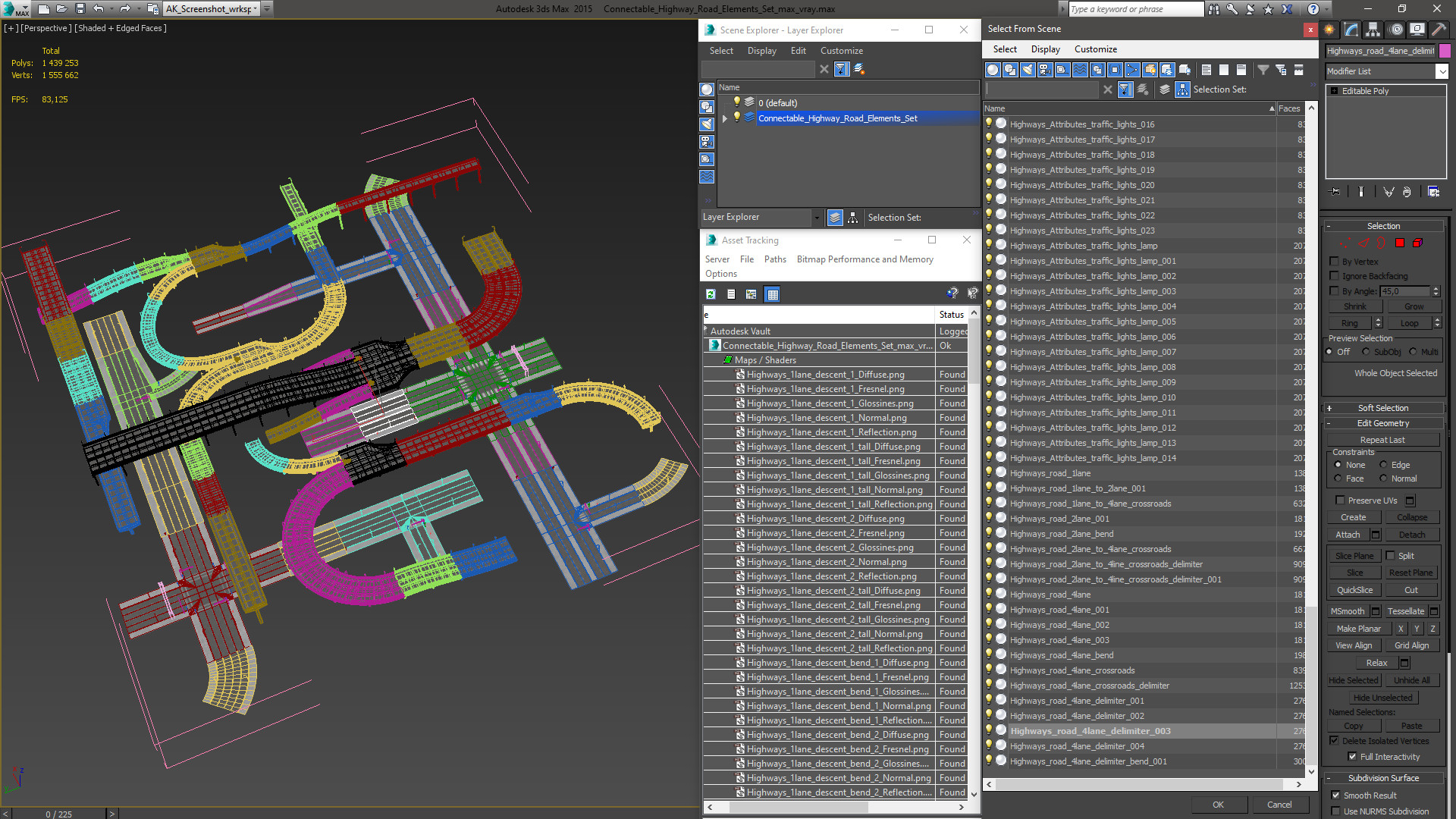Open the Modifier List dropdown
This screenshot has width=1456, height=819.
click(x=1441, y=71)
